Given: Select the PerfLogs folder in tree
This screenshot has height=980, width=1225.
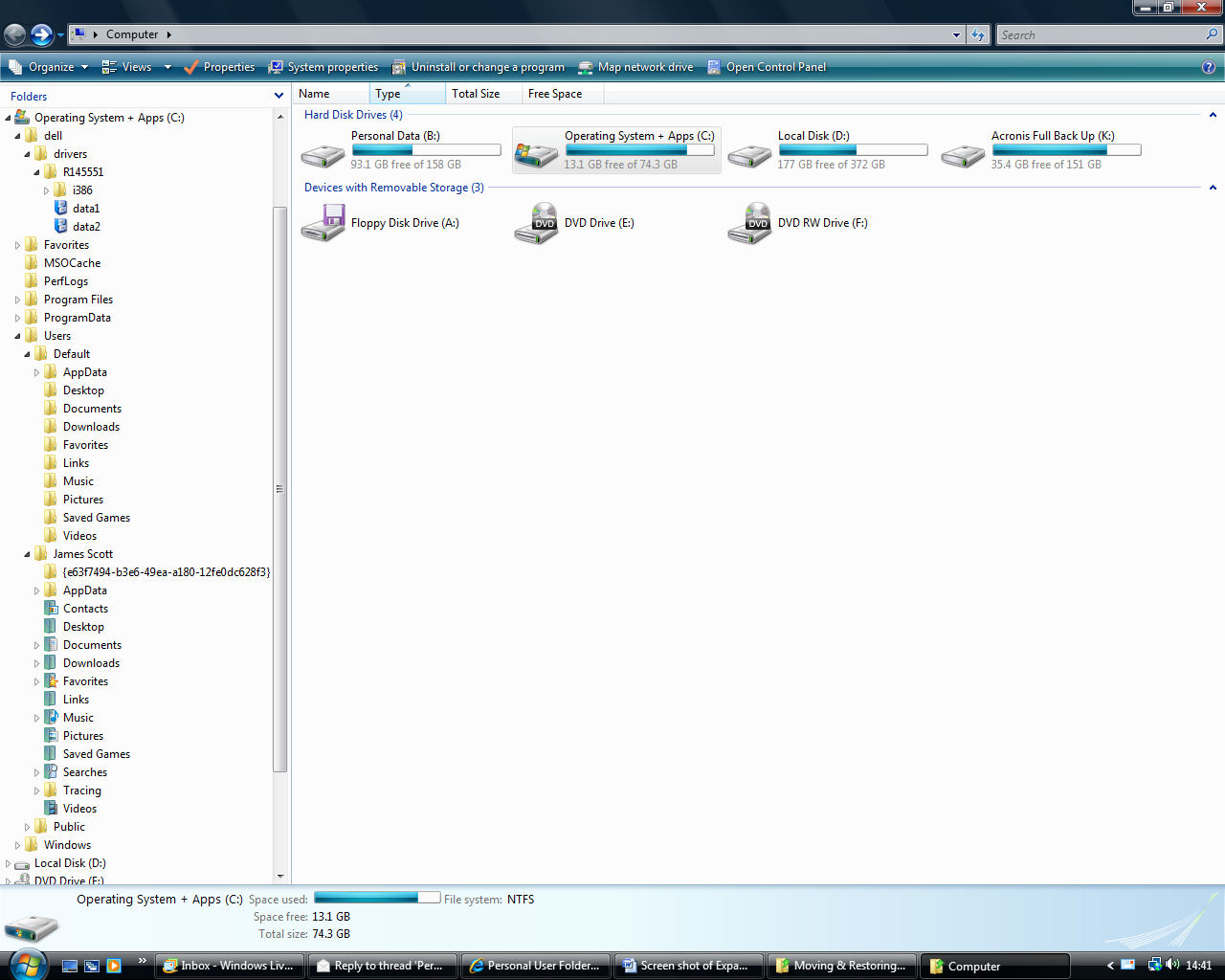Looking at the screenshot, I should tap(66, 281).
